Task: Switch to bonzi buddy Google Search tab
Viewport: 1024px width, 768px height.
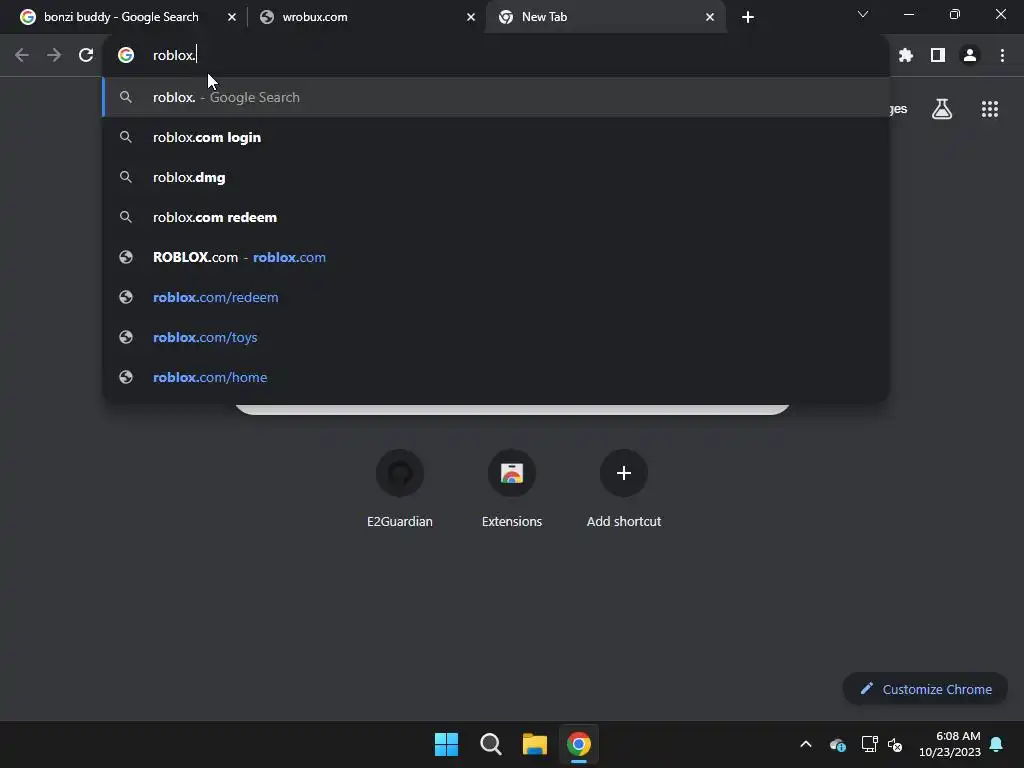Action: (x=121, y=17)
